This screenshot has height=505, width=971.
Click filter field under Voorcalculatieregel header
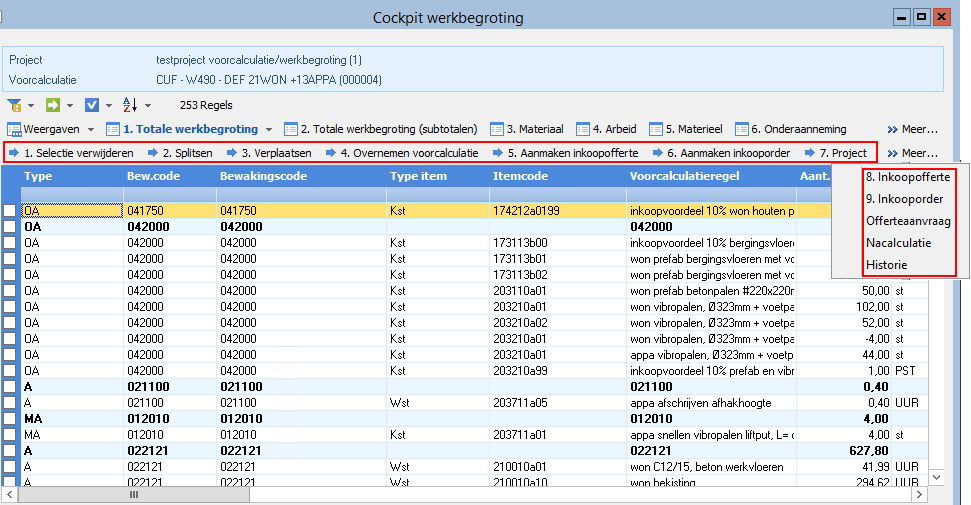click(711, 195)
